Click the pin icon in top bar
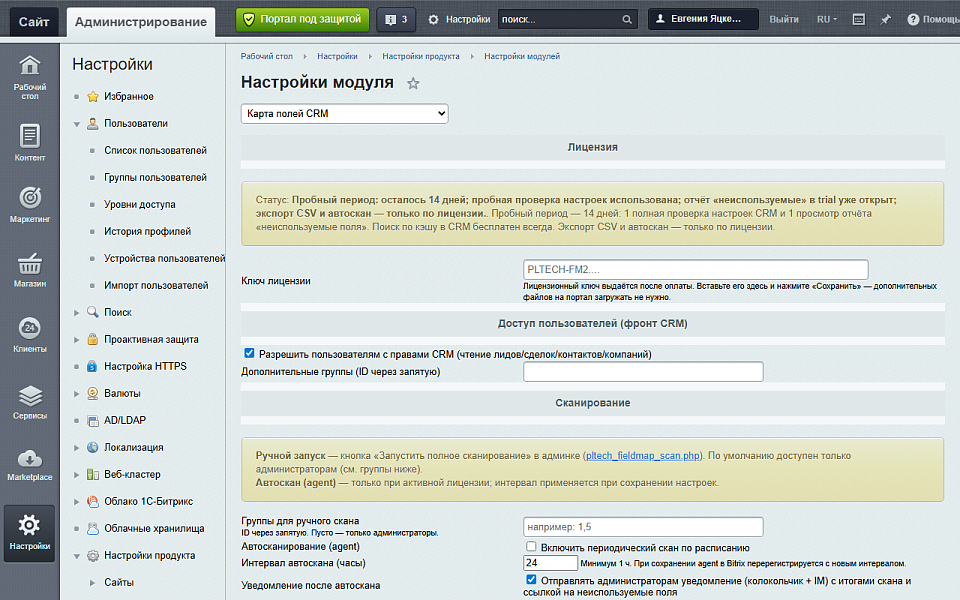960x600 pixels. point(885,20)
